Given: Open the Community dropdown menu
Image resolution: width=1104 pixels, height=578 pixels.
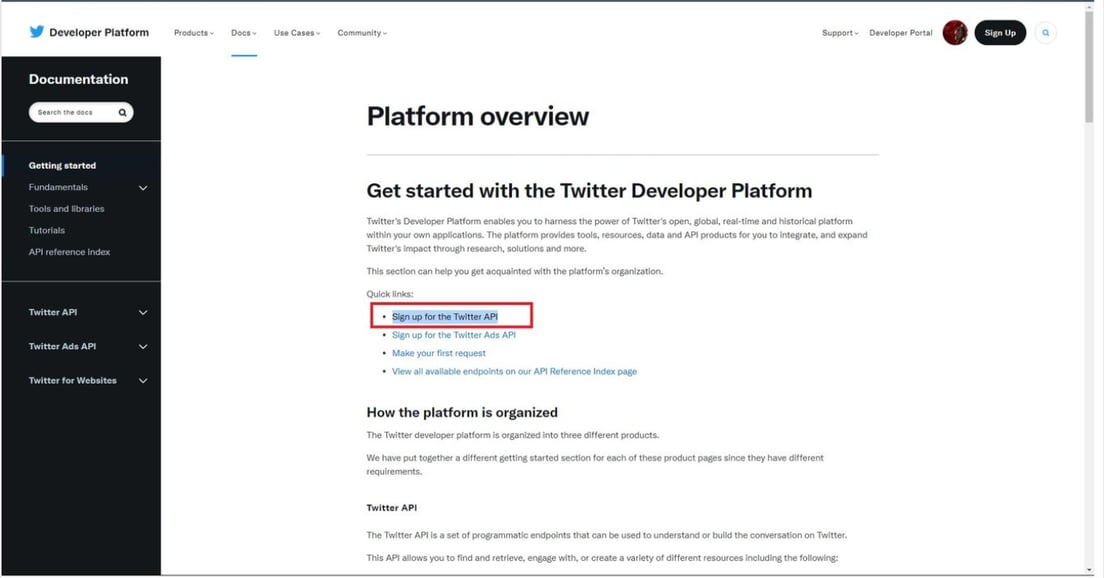Looking at the screenshot, I should (362, 33).
